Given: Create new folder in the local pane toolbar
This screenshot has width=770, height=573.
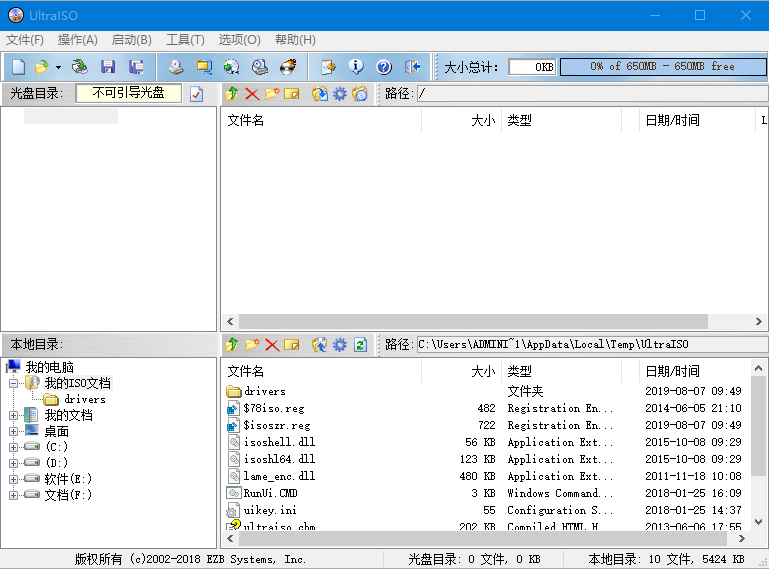Looking at the screenshot, I should [x=252, y=345].
